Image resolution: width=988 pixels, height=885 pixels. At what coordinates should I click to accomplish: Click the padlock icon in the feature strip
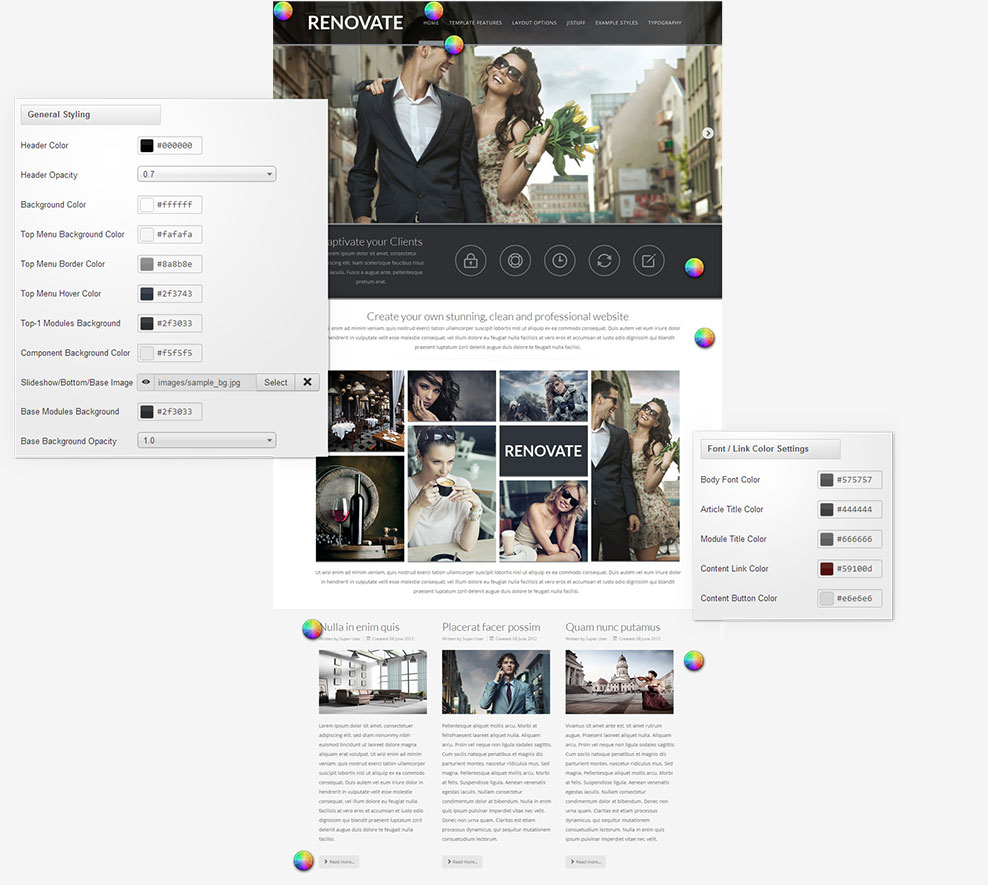tap(470, 261)
